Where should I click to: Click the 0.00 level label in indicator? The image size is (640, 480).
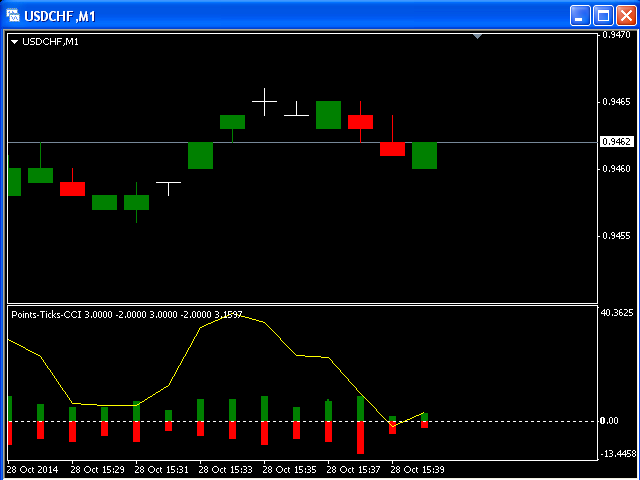pyautogui.click(x=609, y=421)
